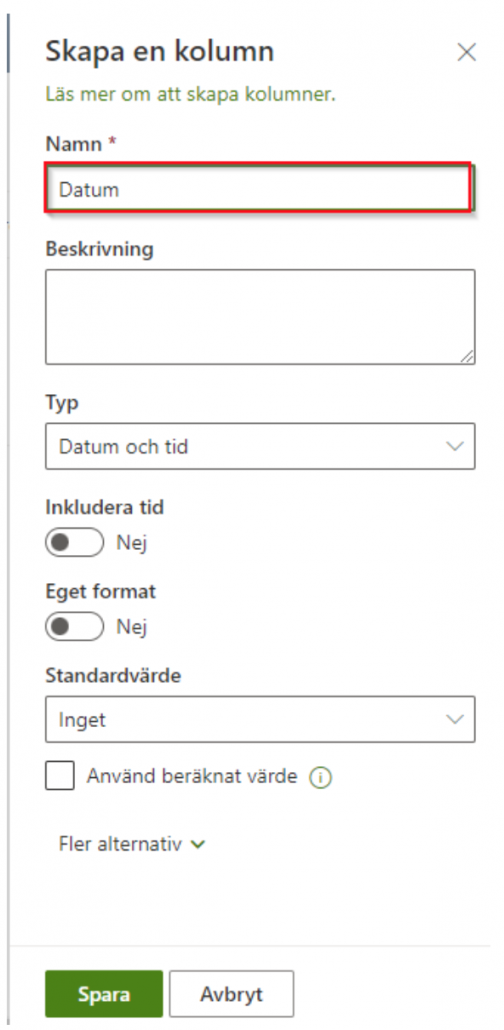Viewport: 504px width, 1030px height.
Task: Expand the Fler alternativ section
Action: tap(132, 844)
